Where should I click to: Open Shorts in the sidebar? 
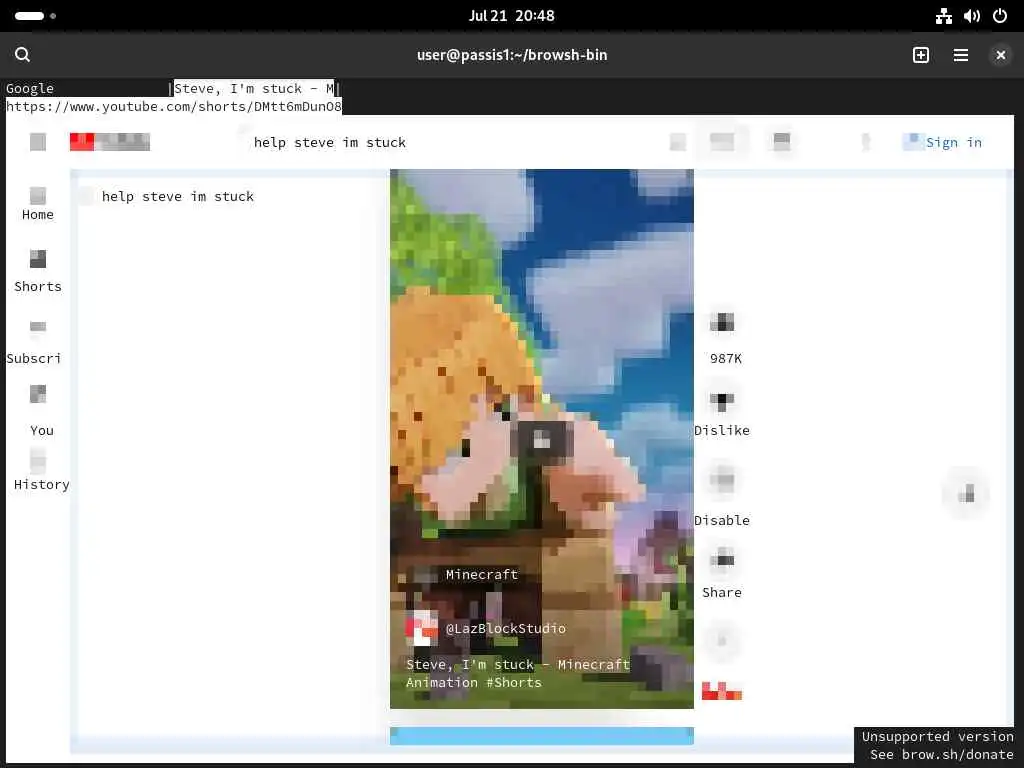pyautogui.click(x=38, y=272)
